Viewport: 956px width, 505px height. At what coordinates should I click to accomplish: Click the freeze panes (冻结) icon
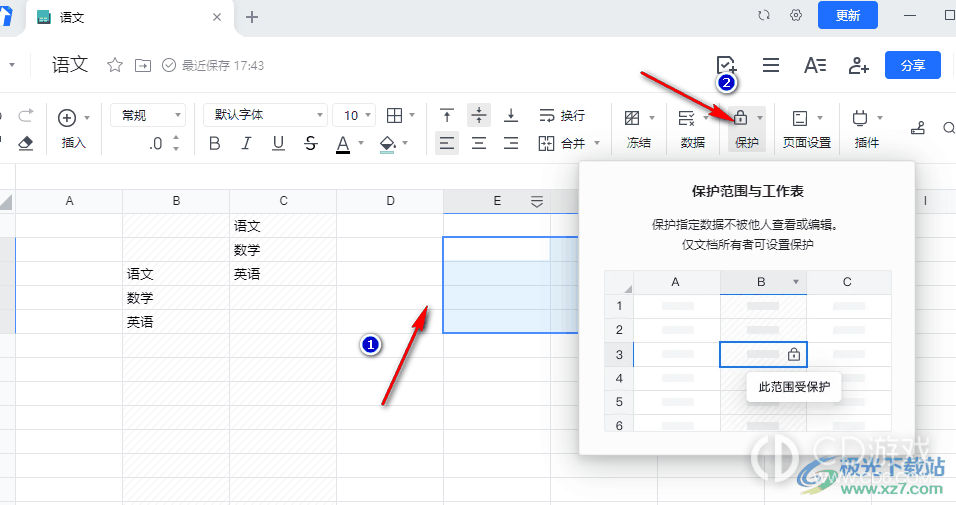tap(632, 117)
